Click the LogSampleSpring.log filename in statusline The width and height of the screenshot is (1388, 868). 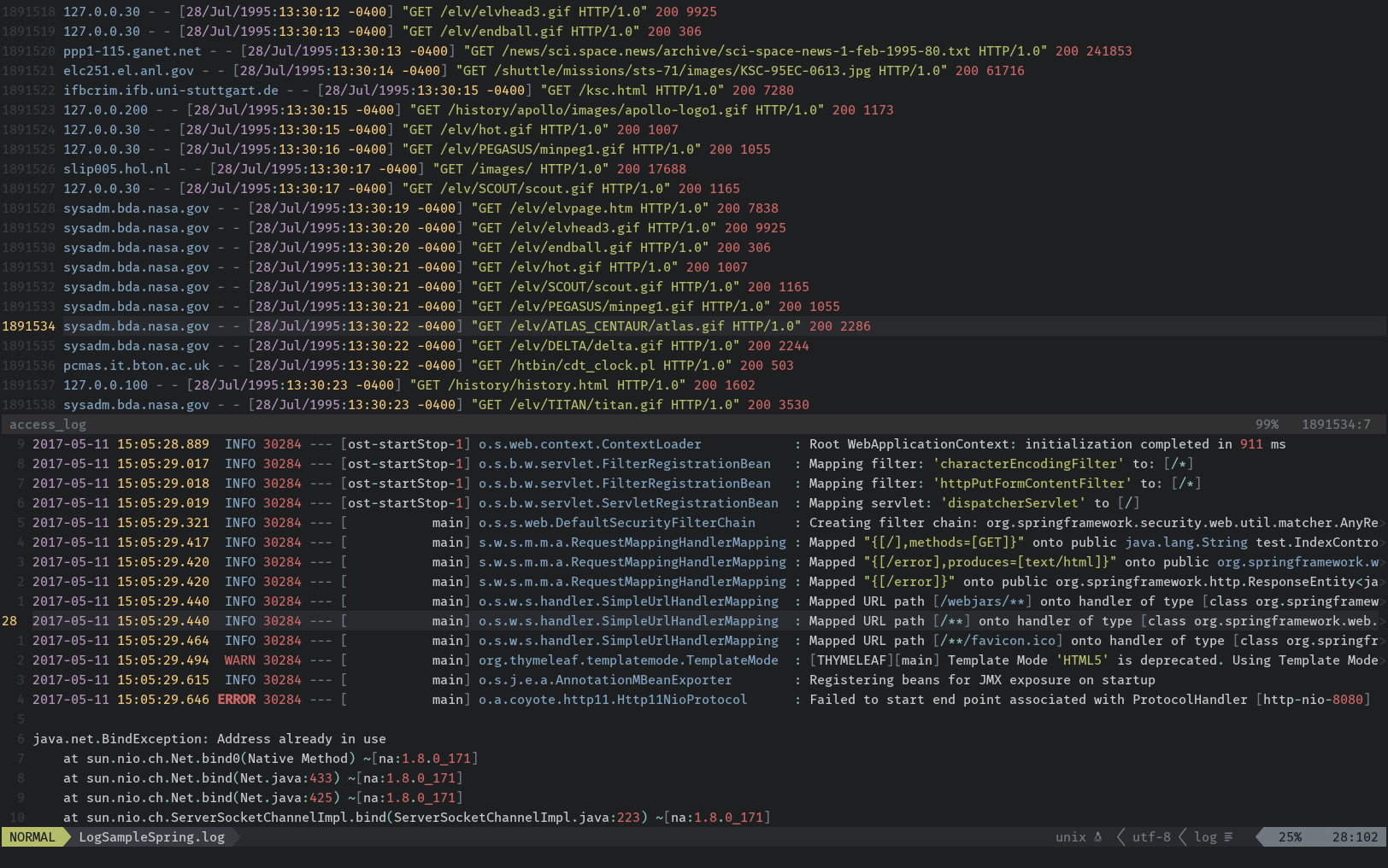point(151,837)
